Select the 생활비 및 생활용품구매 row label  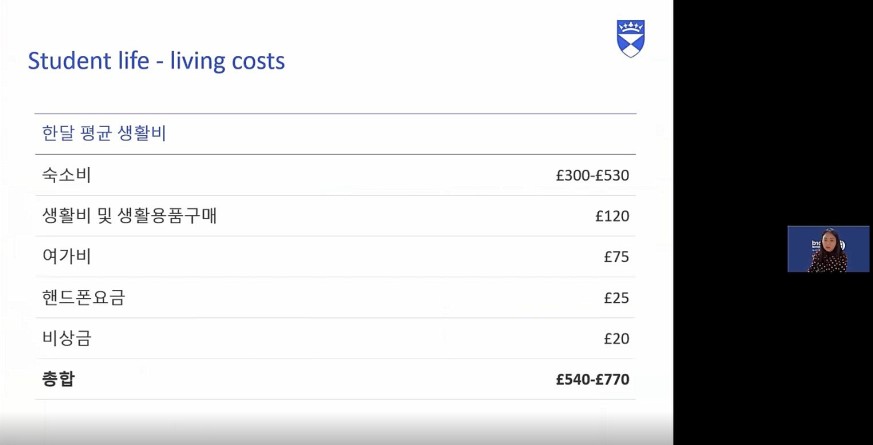click(129, 216)
